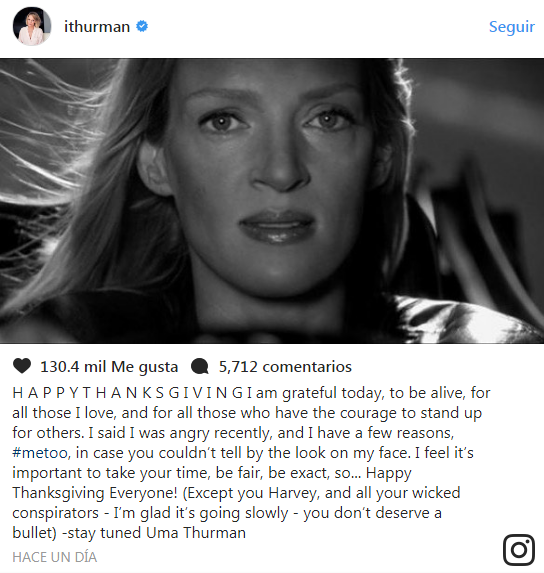This screenshot has width=544, height=573.
Task: Open the Instagram logo icon
Action: point(519,550)
